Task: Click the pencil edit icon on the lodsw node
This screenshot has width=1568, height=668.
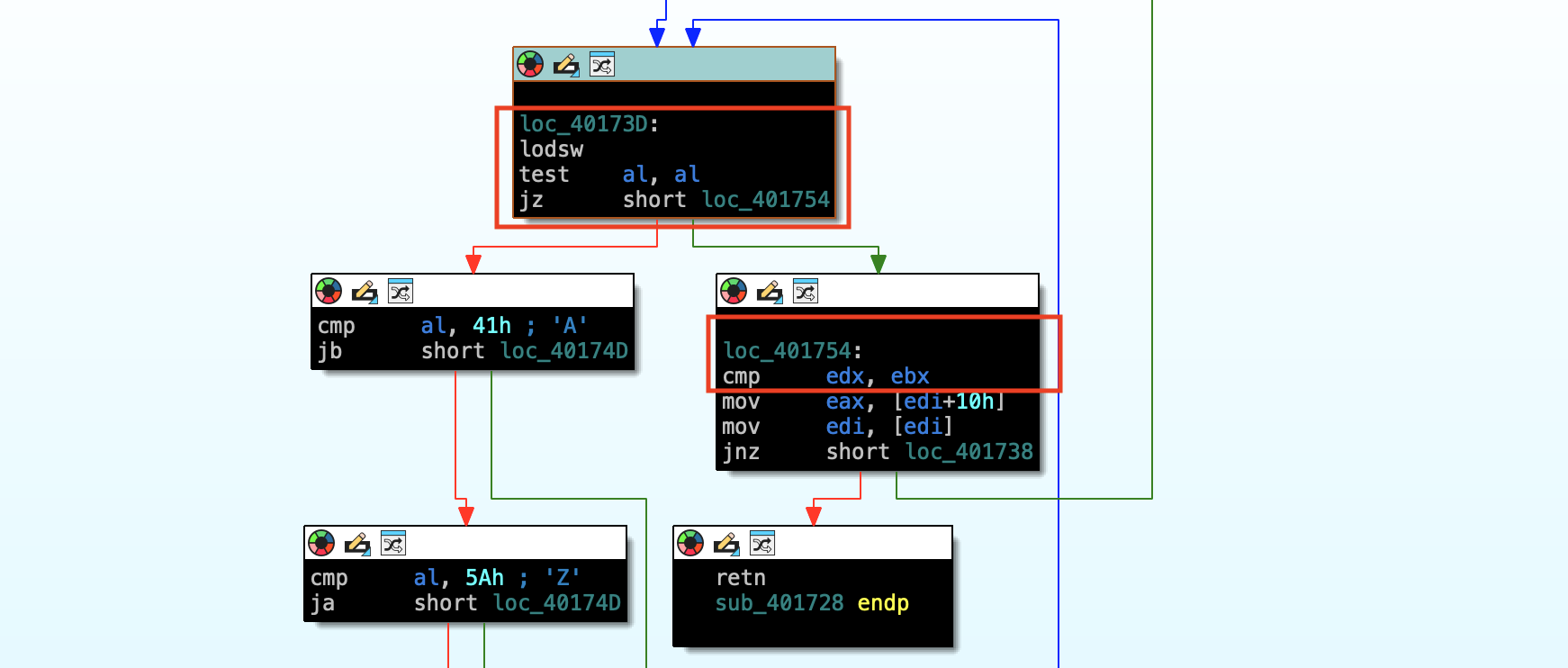Action: point(566,64)
